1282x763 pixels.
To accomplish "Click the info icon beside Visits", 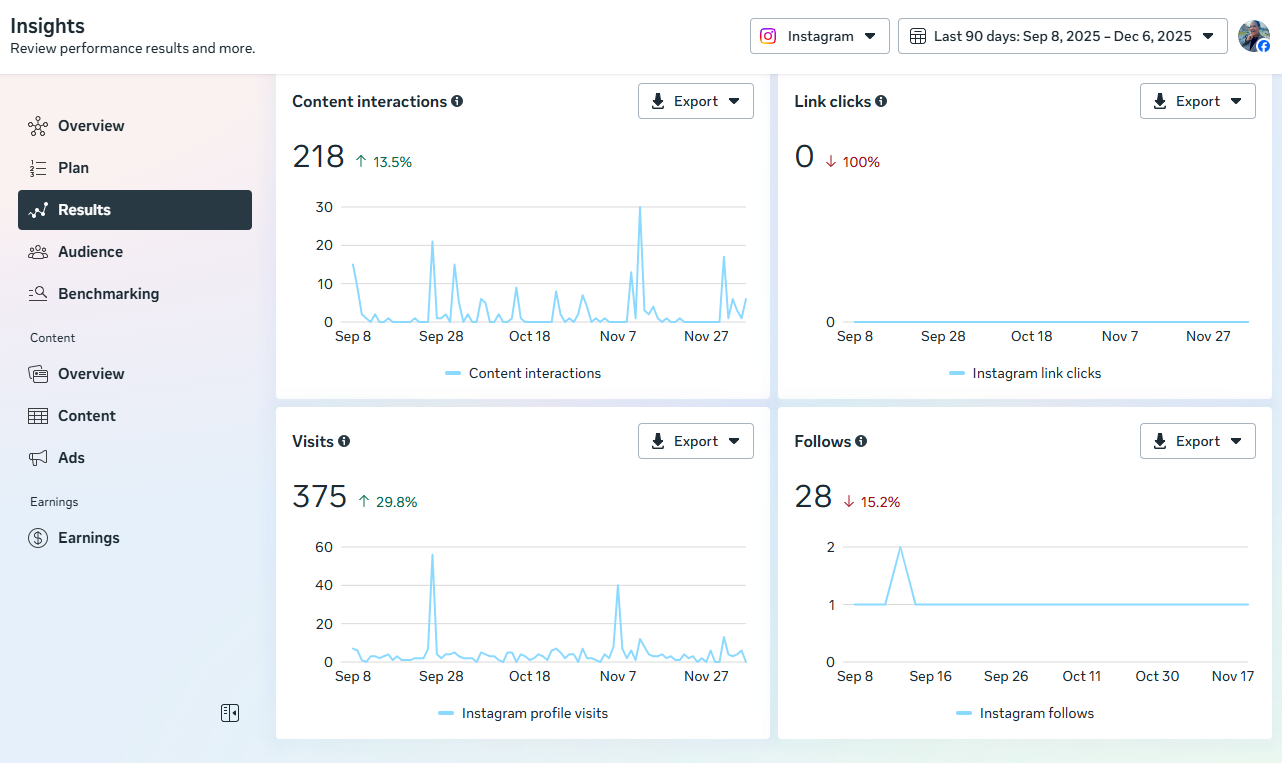I will [344, 441].
